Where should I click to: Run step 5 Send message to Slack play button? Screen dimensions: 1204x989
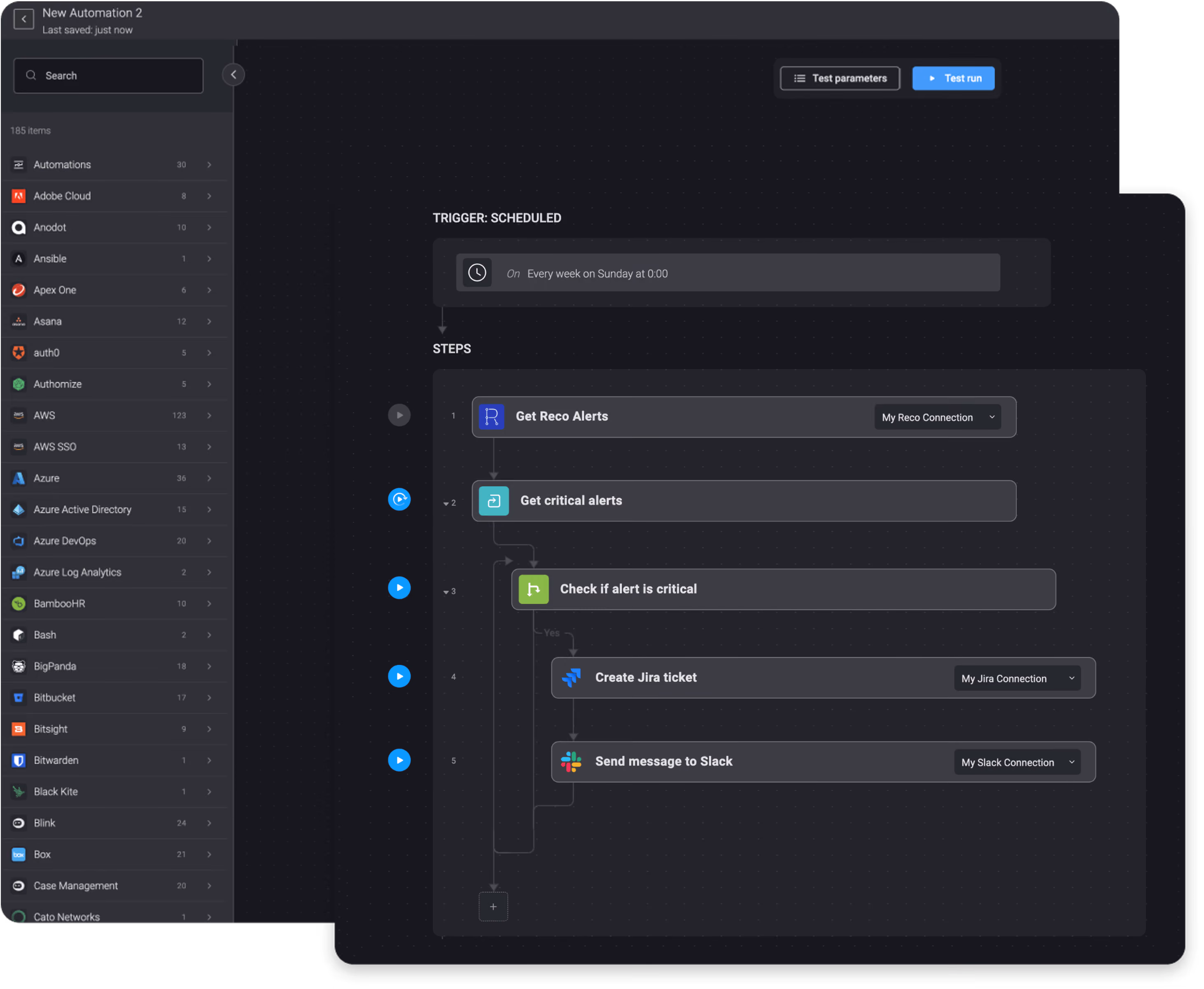click(x=400, y=761)
